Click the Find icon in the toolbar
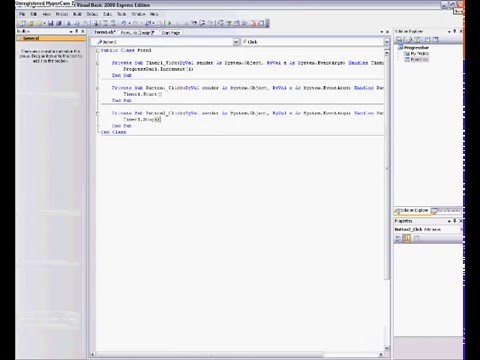The height and width of the screenshot is (360, 480). pyautogui.click(x=96, y=23)
